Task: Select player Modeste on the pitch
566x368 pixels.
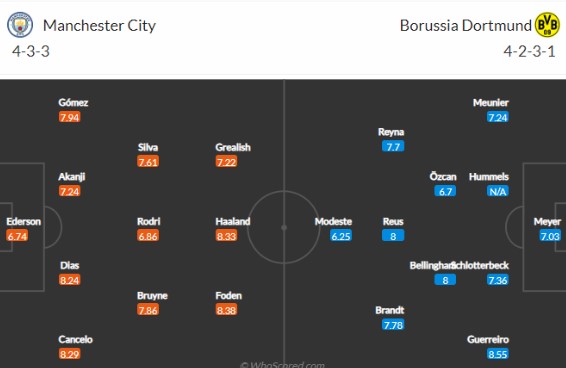Action: click(x=333, y=221)
